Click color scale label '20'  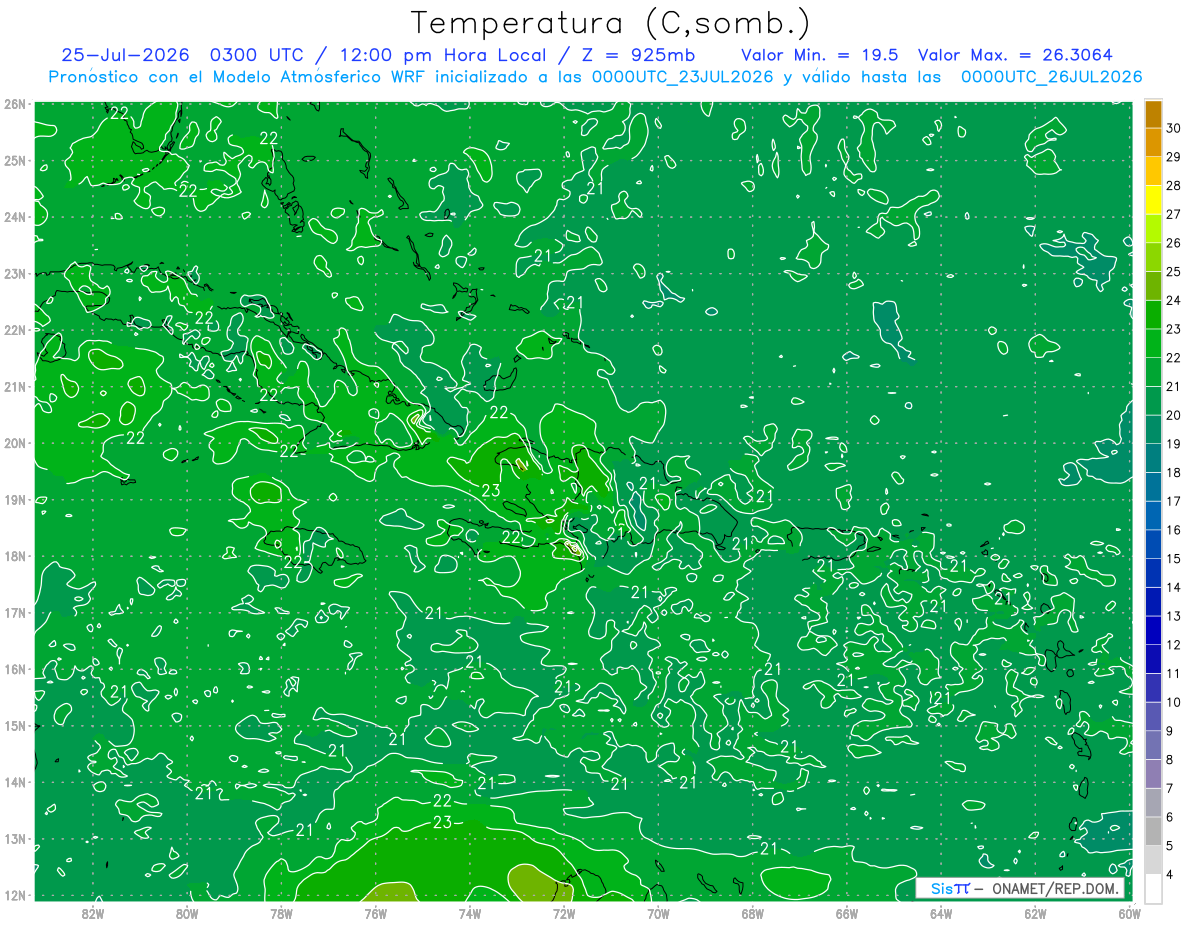(1173, 415)
